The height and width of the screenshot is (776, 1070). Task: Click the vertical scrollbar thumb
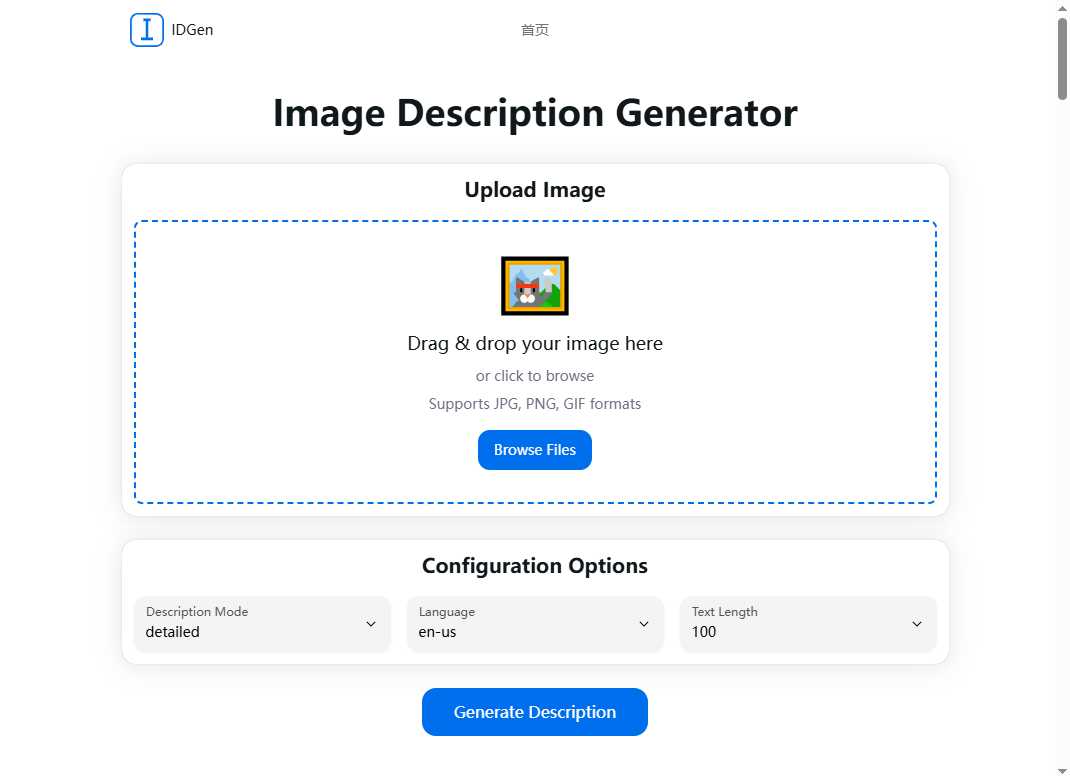1062,60
